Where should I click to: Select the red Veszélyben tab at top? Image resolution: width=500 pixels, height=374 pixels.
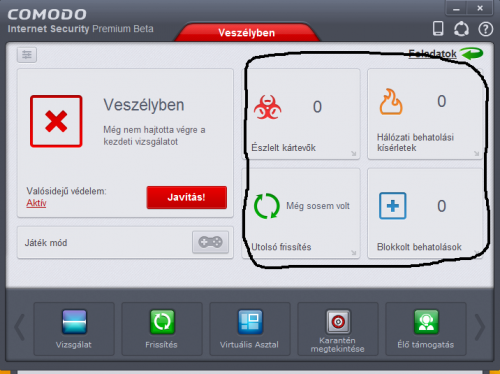(x=247, y=33)
